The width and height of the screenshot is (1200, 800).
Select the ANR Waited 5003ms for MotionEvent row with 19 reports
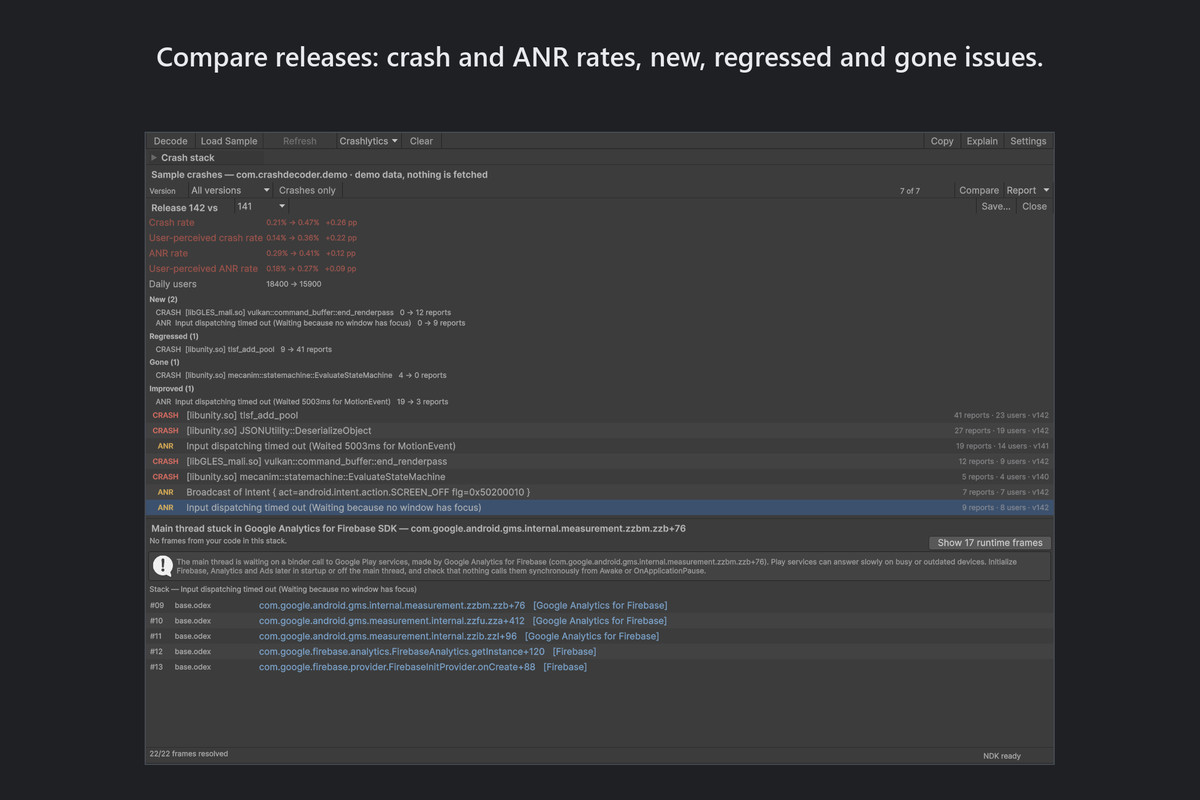(x=599, y=446)
